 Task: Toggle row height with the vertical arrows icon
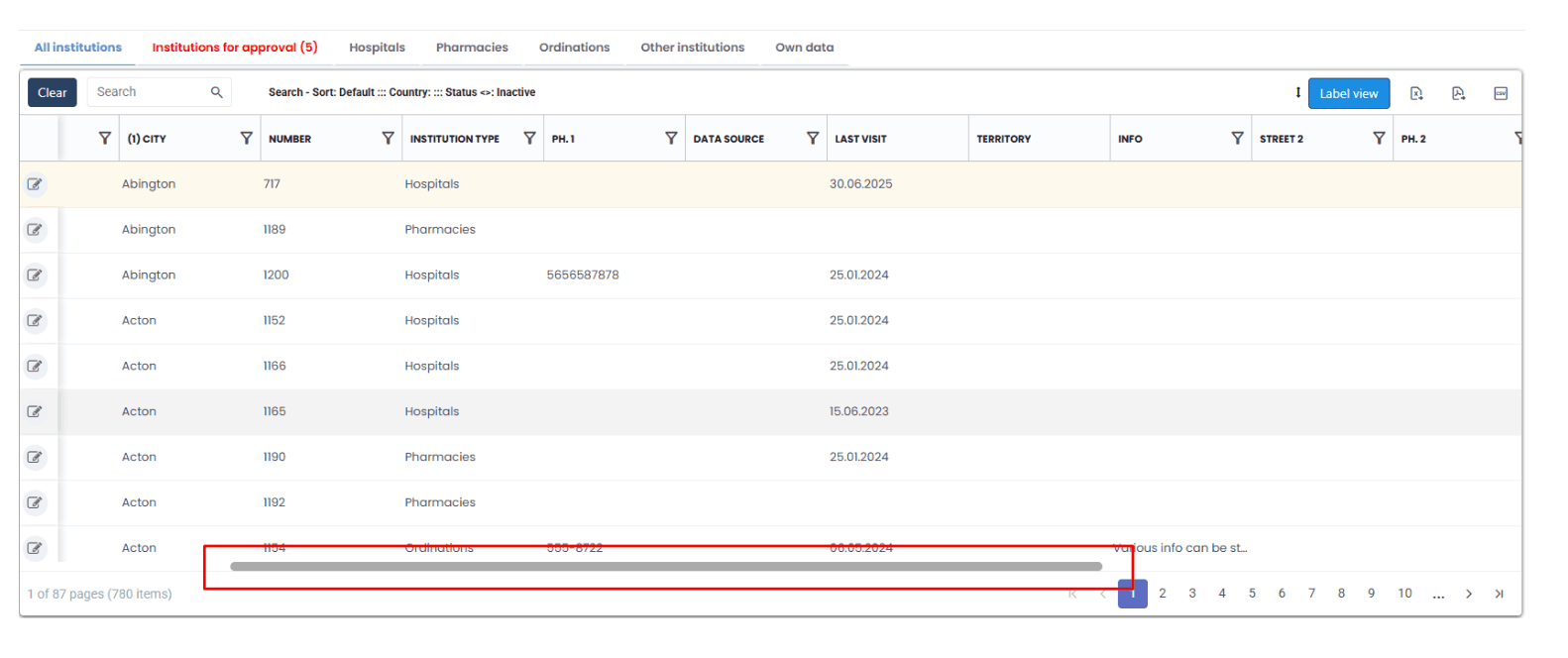pyautogui.click(x=1297, y=92)
